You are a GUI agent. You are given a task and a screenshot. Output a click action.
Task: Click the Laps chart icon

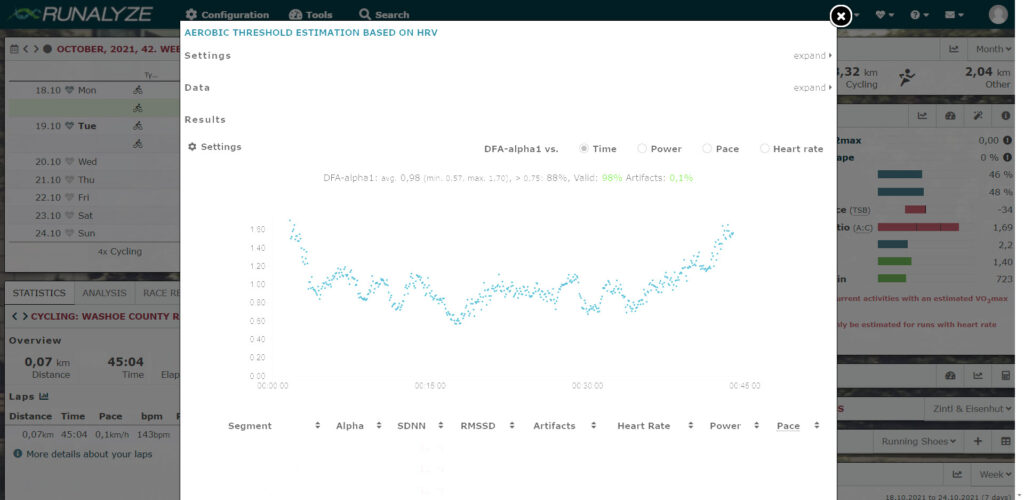[x=43, y=397]
